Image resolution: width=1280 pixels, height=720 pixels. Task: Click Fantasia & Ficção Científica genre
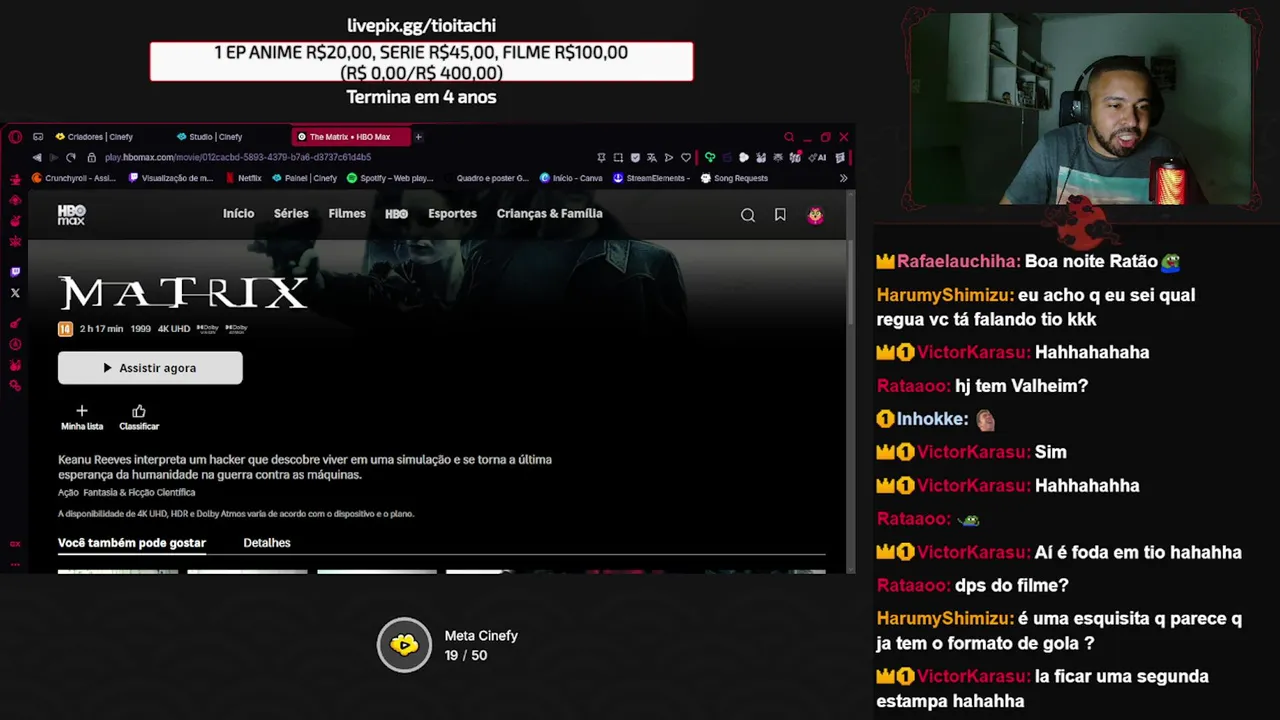(139, 493)
